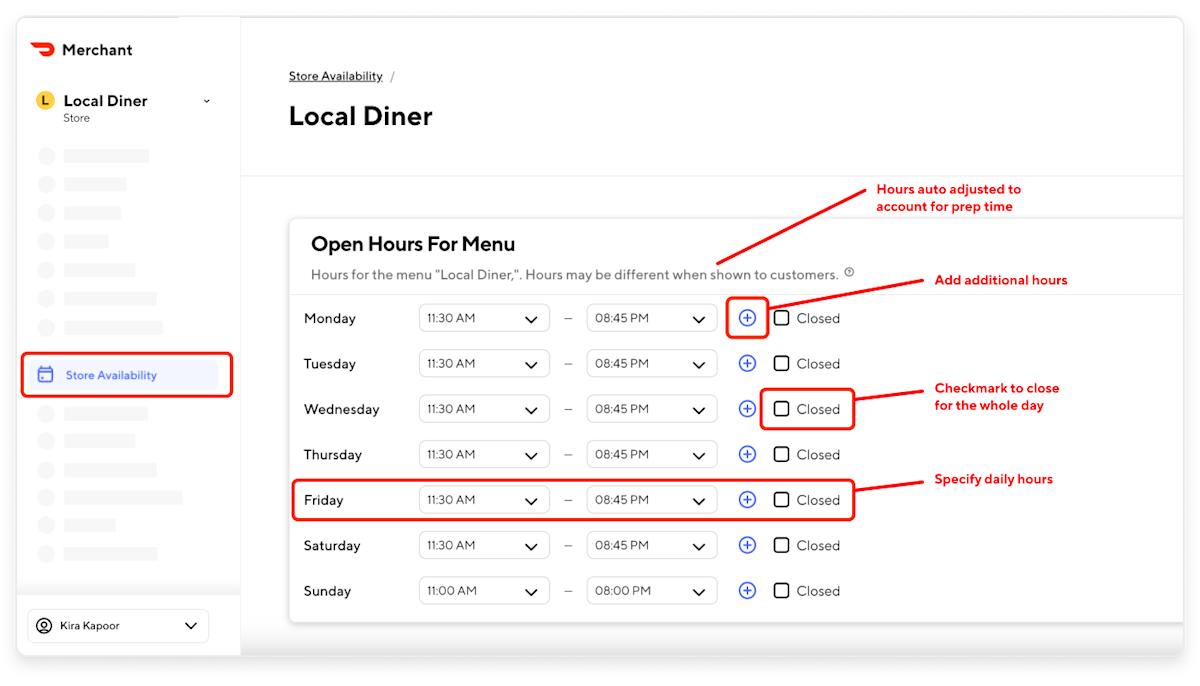Screen dimensions: 1200x686
Task: Click the Wednesday row label
Action: tap(342, 409)
